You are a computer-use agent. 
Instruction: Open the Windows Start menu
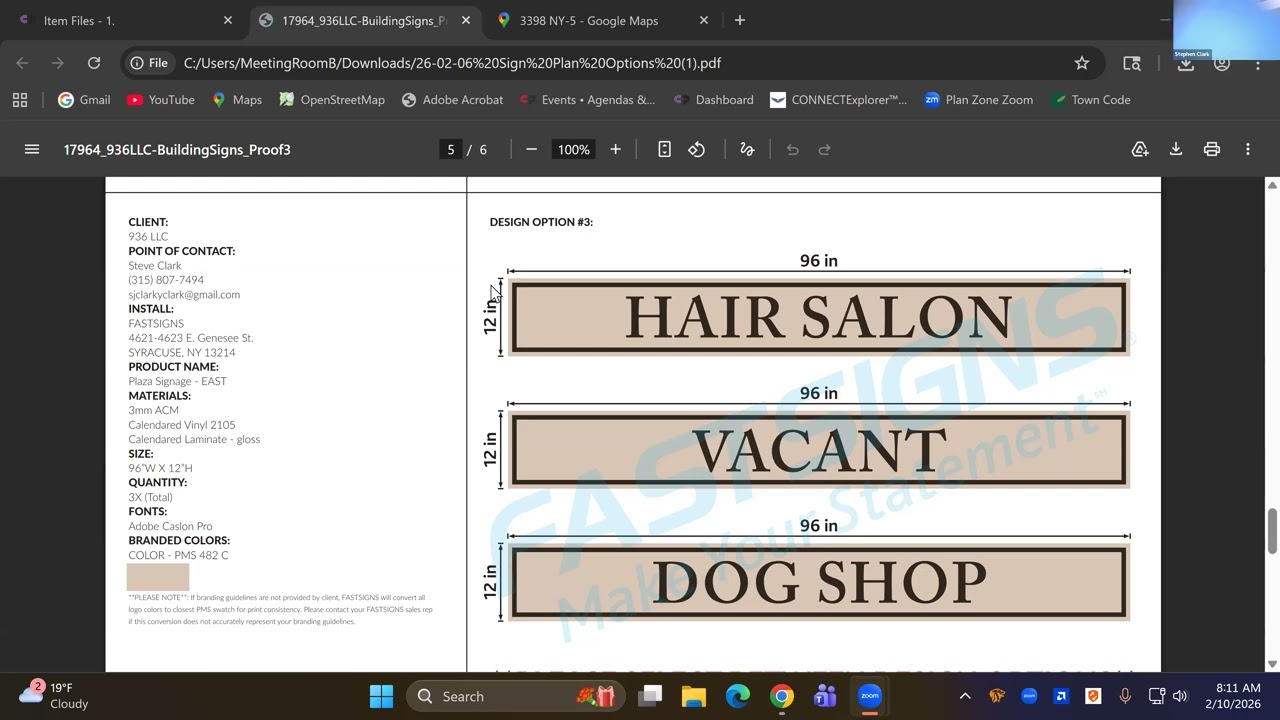(381, 696)
